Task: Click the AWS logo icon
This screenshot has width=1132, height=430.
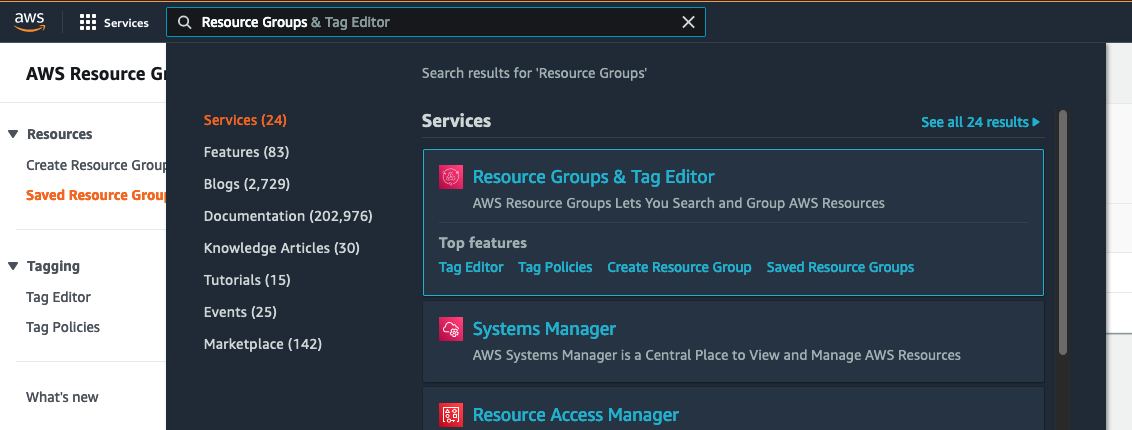Action: 27,22
